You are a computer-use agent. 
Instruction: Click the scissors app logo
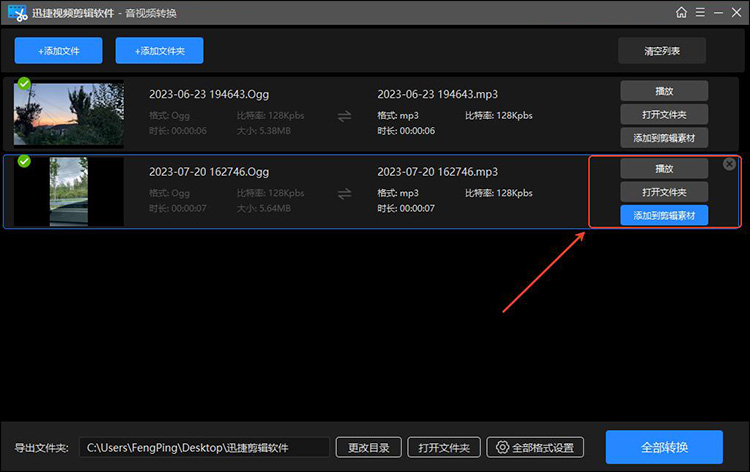(x=18, y=13)
